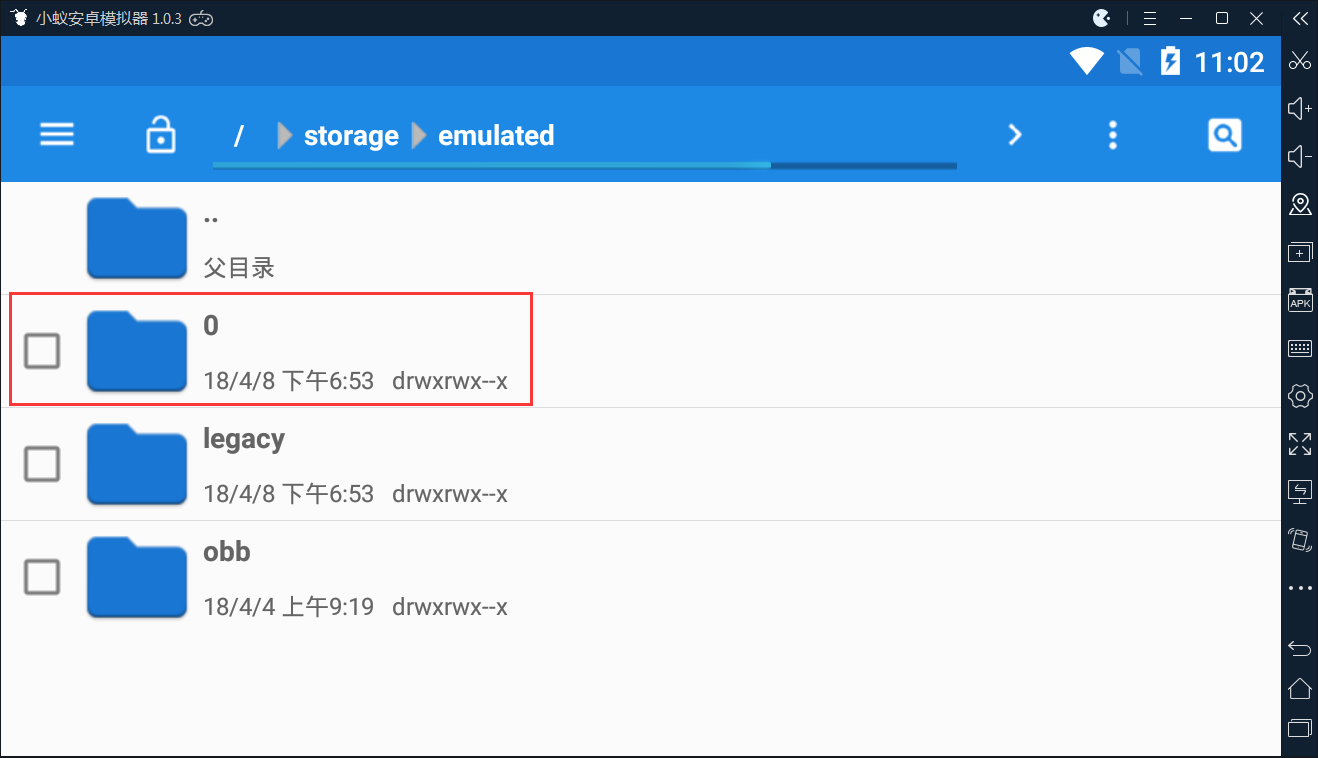Increase emulator volume with speaker plus icon
This screenshot has width=1318, height=758.
click(x=1299, y=108)
